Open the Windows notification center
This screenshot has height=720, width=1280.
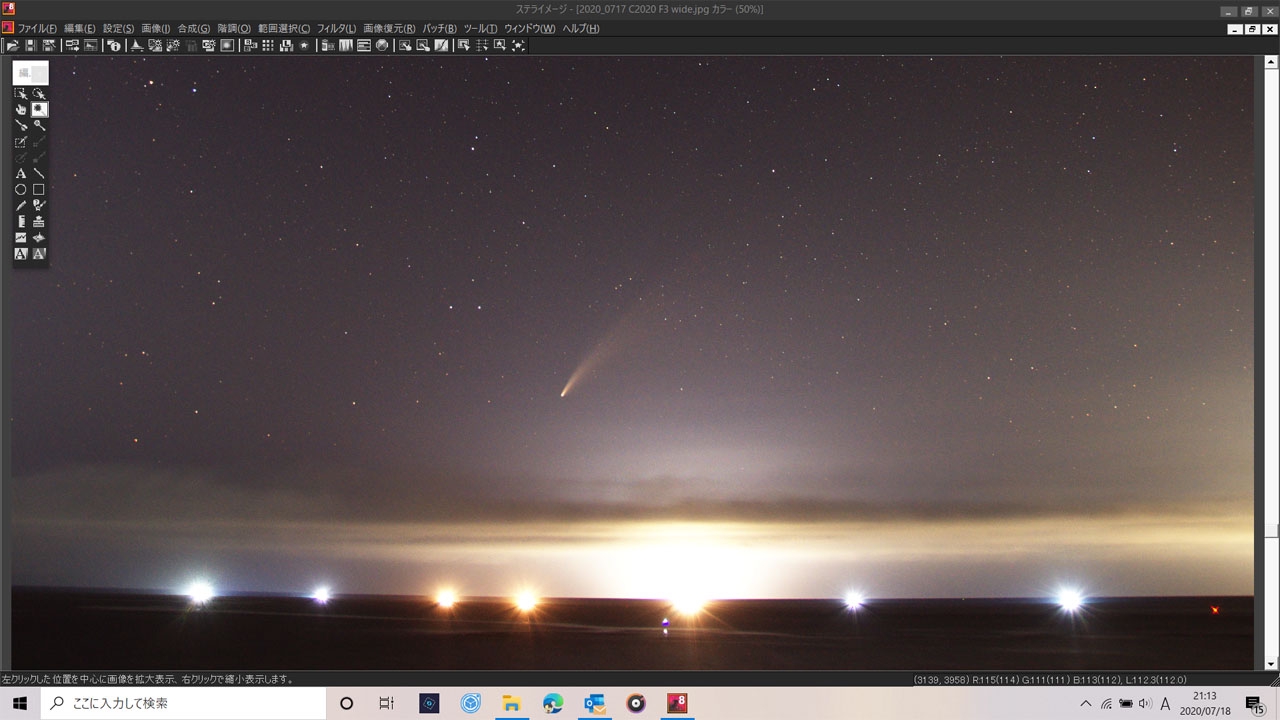click(1255, 704)
